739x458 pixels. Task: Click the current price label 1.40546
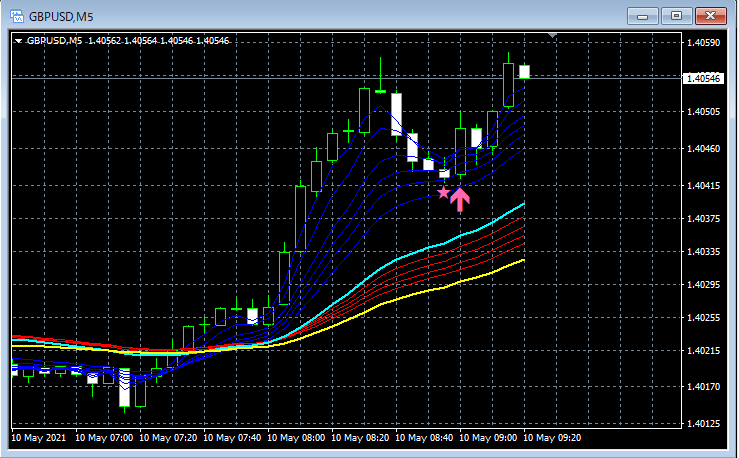(704, 78)
